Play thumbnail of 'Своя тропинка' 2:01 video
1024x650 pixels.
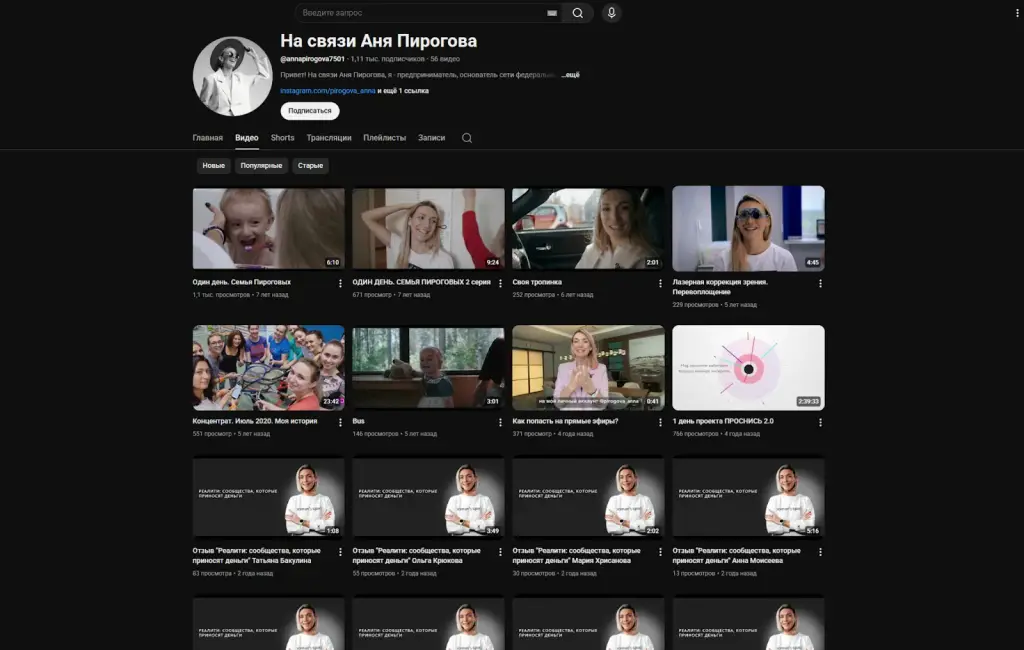[x=588, y=229]
